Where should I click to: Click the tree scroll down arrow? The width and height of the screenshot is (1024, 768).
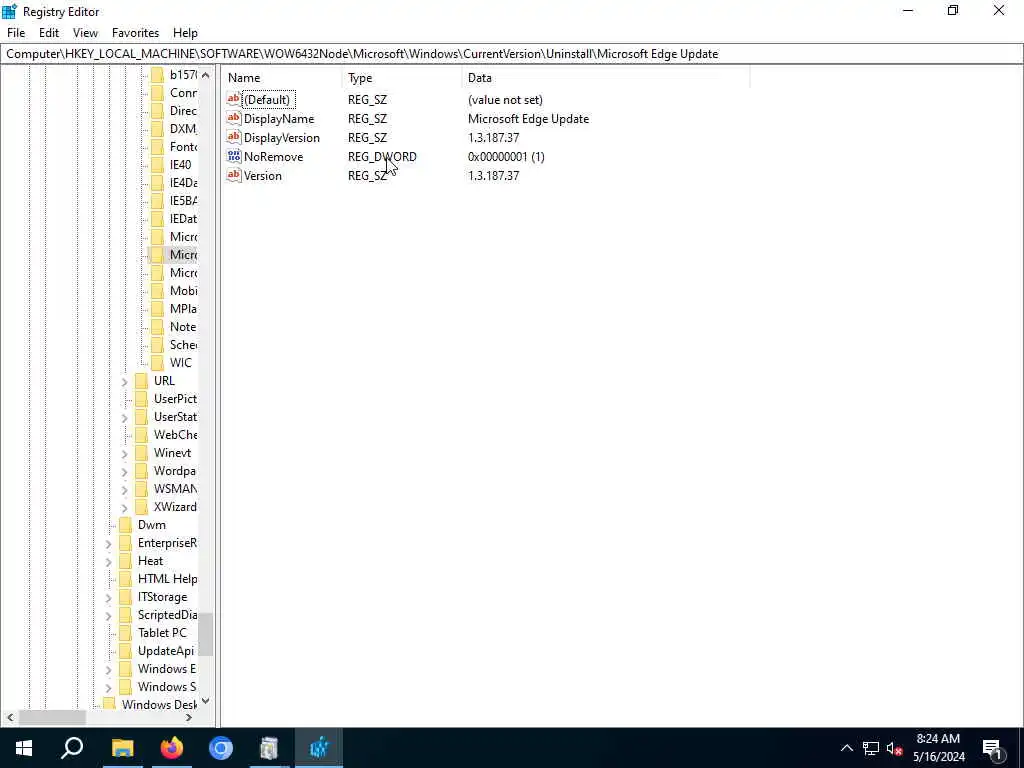click(x=206, y=701)
